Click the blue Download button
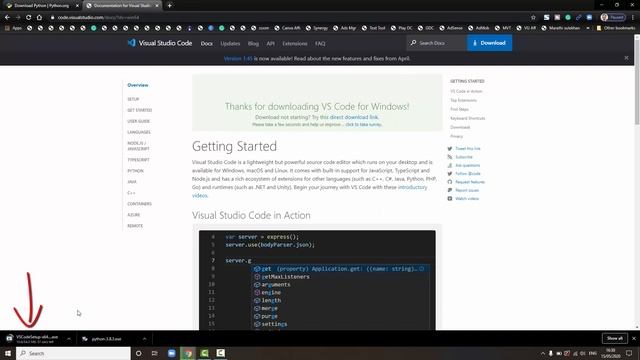This screenshot has height=360, width=640. [489, 43]
